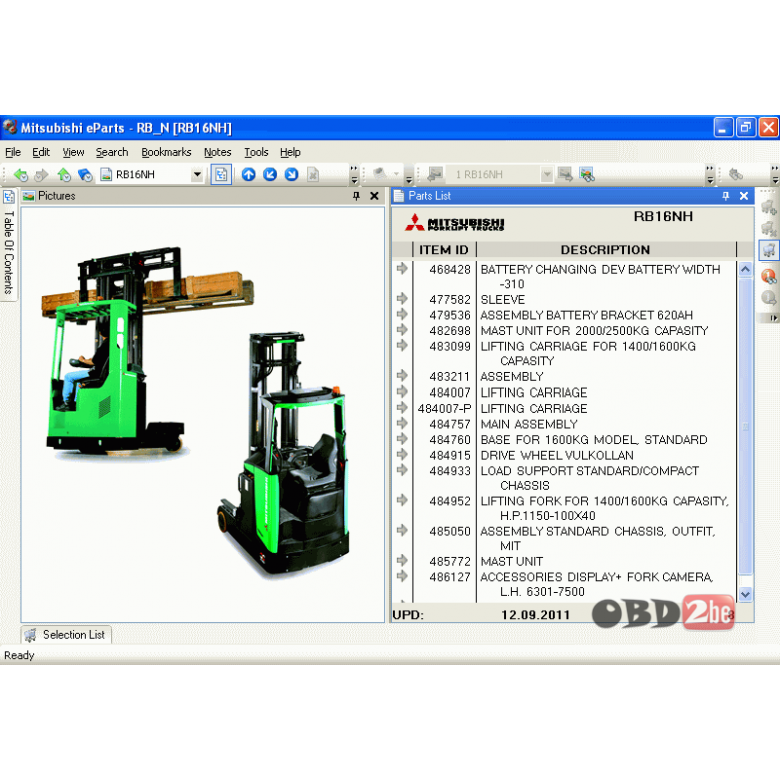Viewport: 780px width, 780px height.
Task: Click the grey forward history arrow
Action: coord(41,175)
